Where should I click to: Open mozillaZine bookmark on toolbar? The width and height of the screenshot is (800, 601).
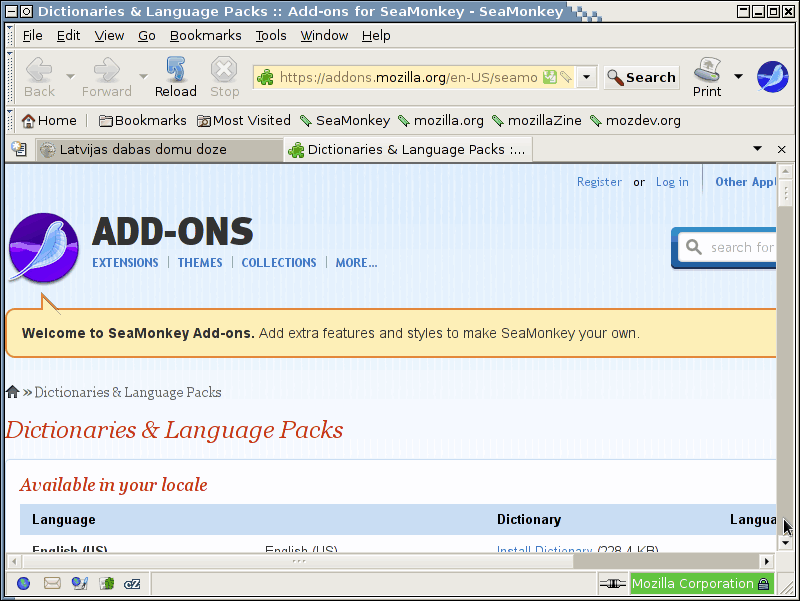coord(537,121)
